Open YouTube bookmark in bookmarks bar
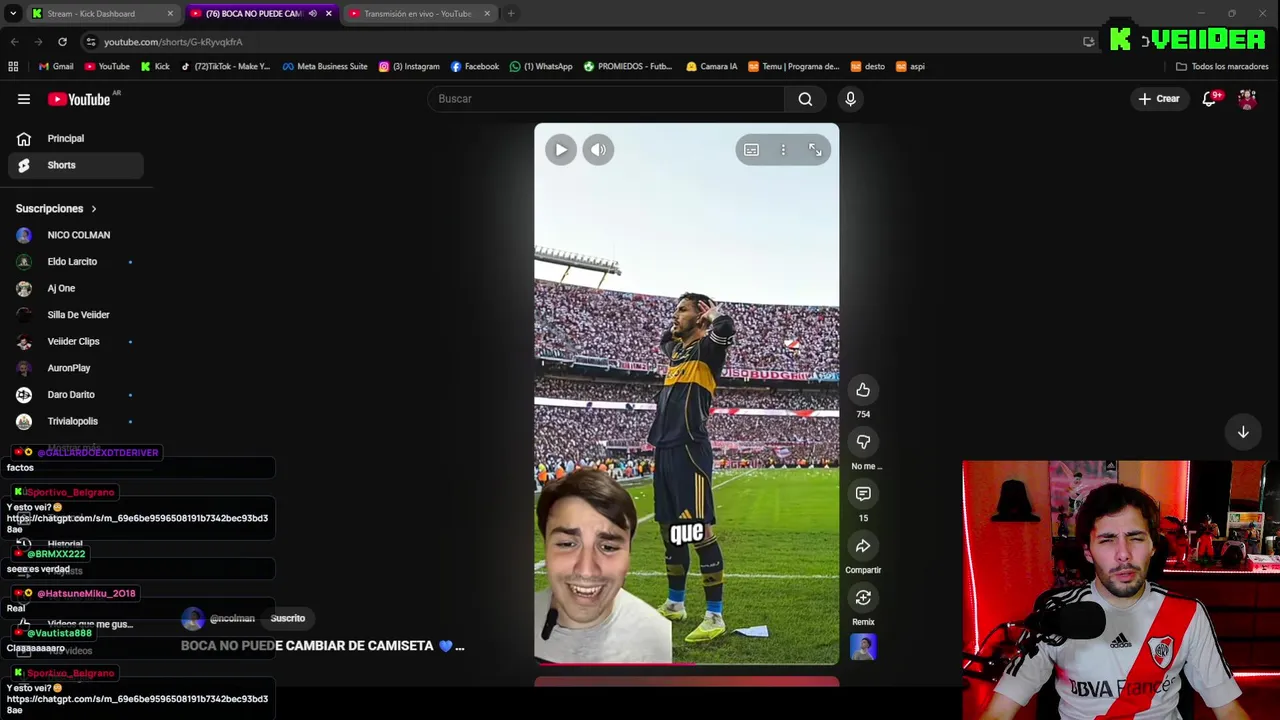This screenshot has height=720, width=1280. pos(107,67)
